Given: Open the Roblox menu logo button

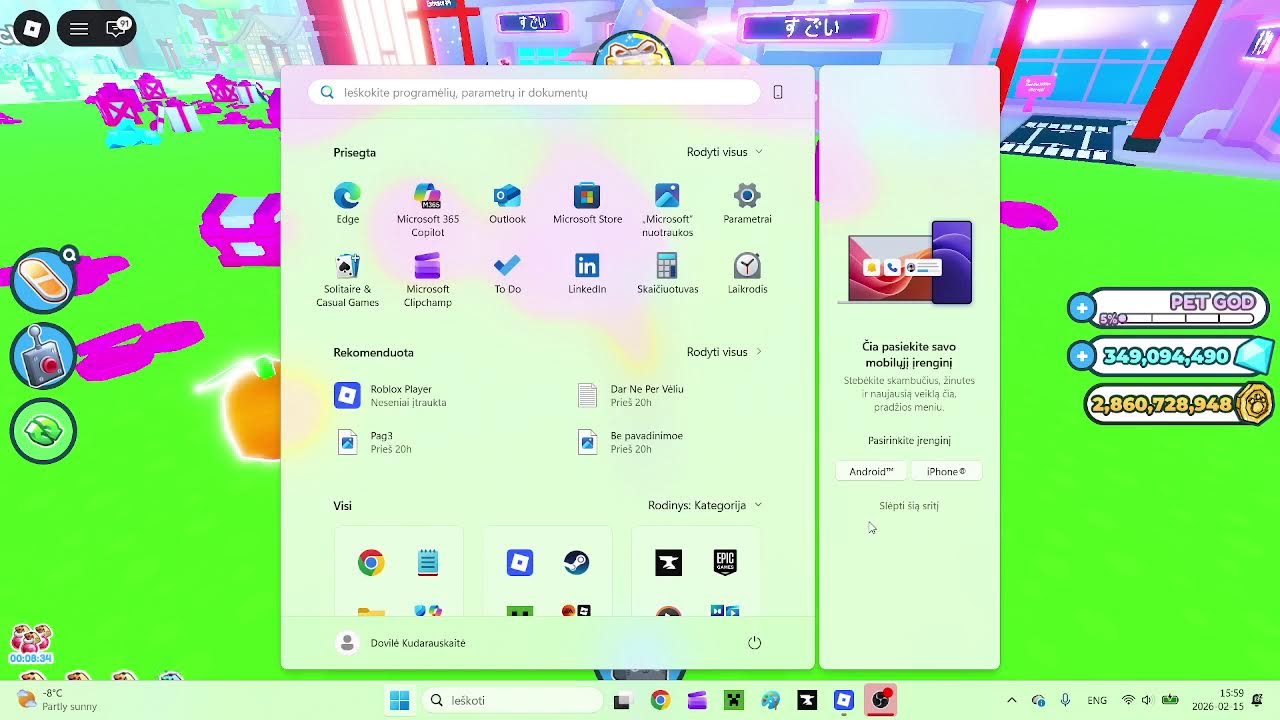Looking at the screenshot, I should [32, 28].
